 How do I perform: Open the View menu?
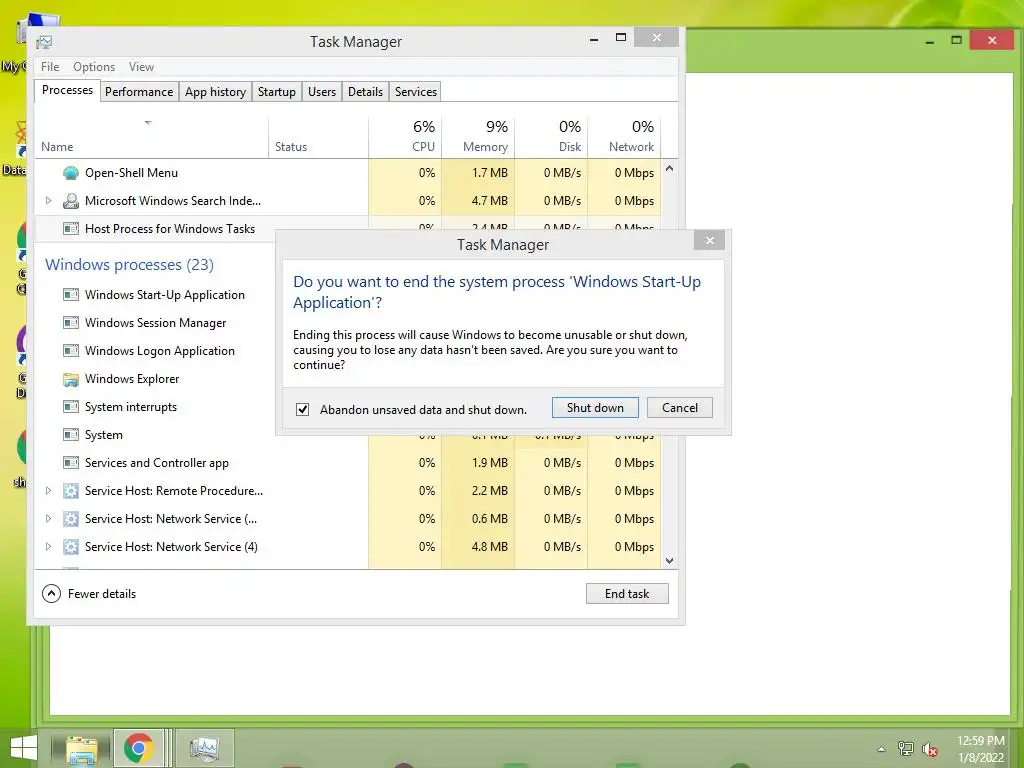click(141, 67)
